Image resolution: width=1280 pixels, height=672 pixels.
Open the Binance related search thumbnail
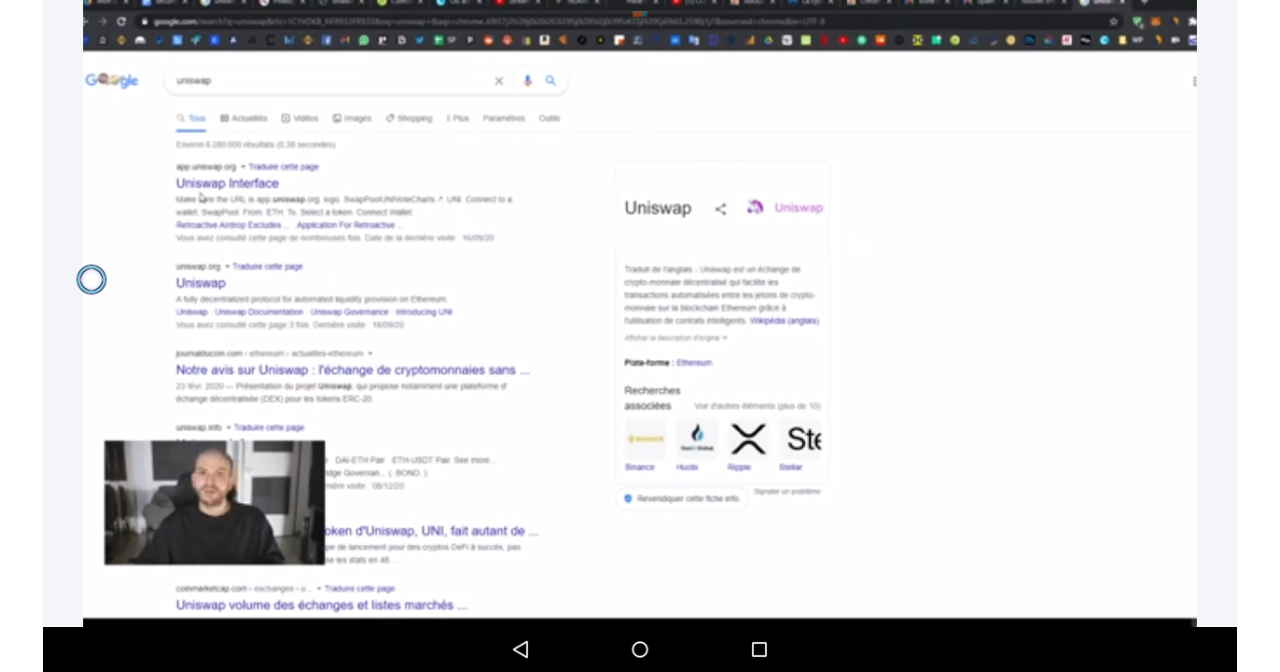click(645, 439)
